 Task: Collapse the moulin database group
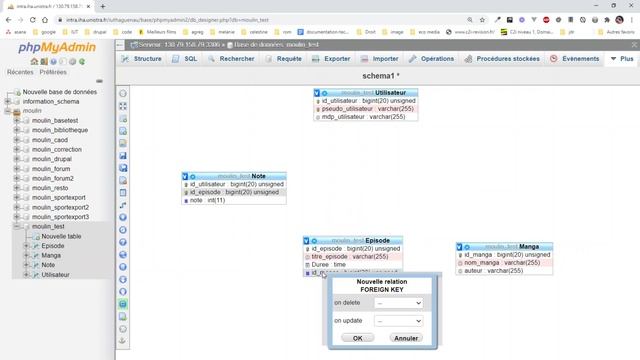pyautogui.click(x=7, y=111)
